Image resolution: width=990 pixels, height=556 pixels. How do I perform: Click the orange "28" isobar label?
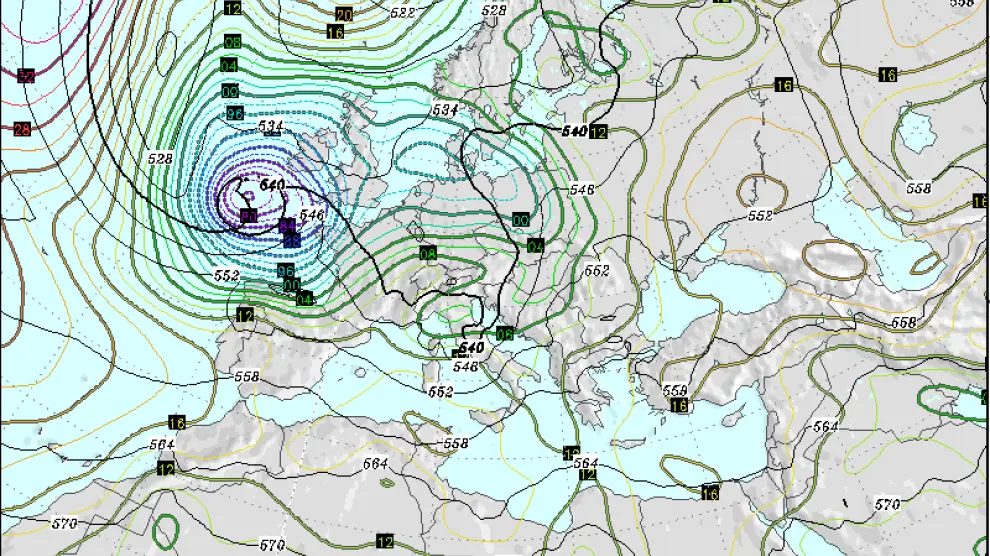[22, 129]
